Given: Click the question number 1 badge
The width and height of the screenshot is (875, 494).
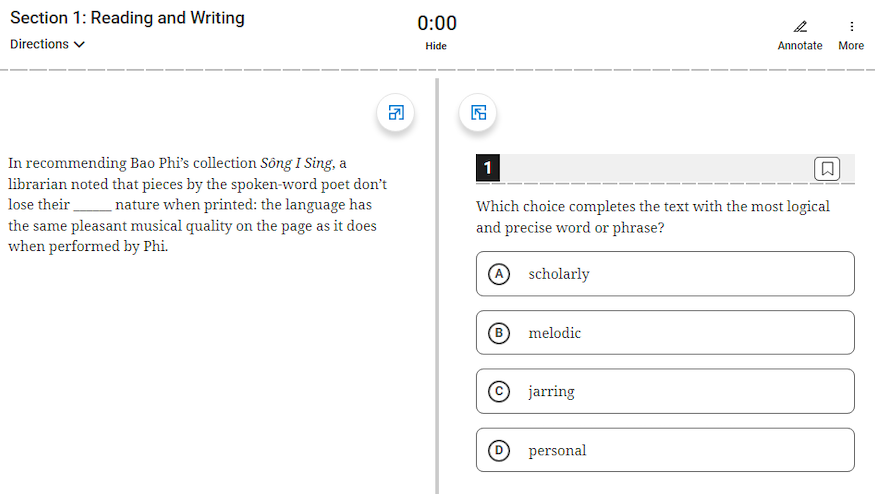Looking at the screenshot, I should click(487, 168).
